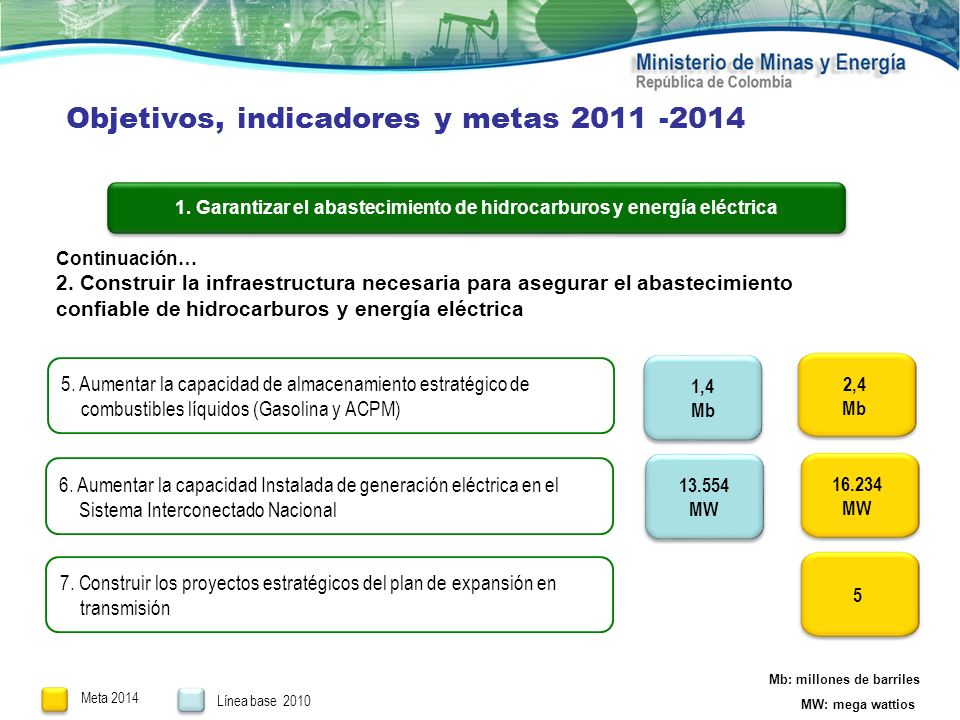Click the blue 'Línea base 2010' legend swatch
Screen dimensions: 960x720
(191, 700)
